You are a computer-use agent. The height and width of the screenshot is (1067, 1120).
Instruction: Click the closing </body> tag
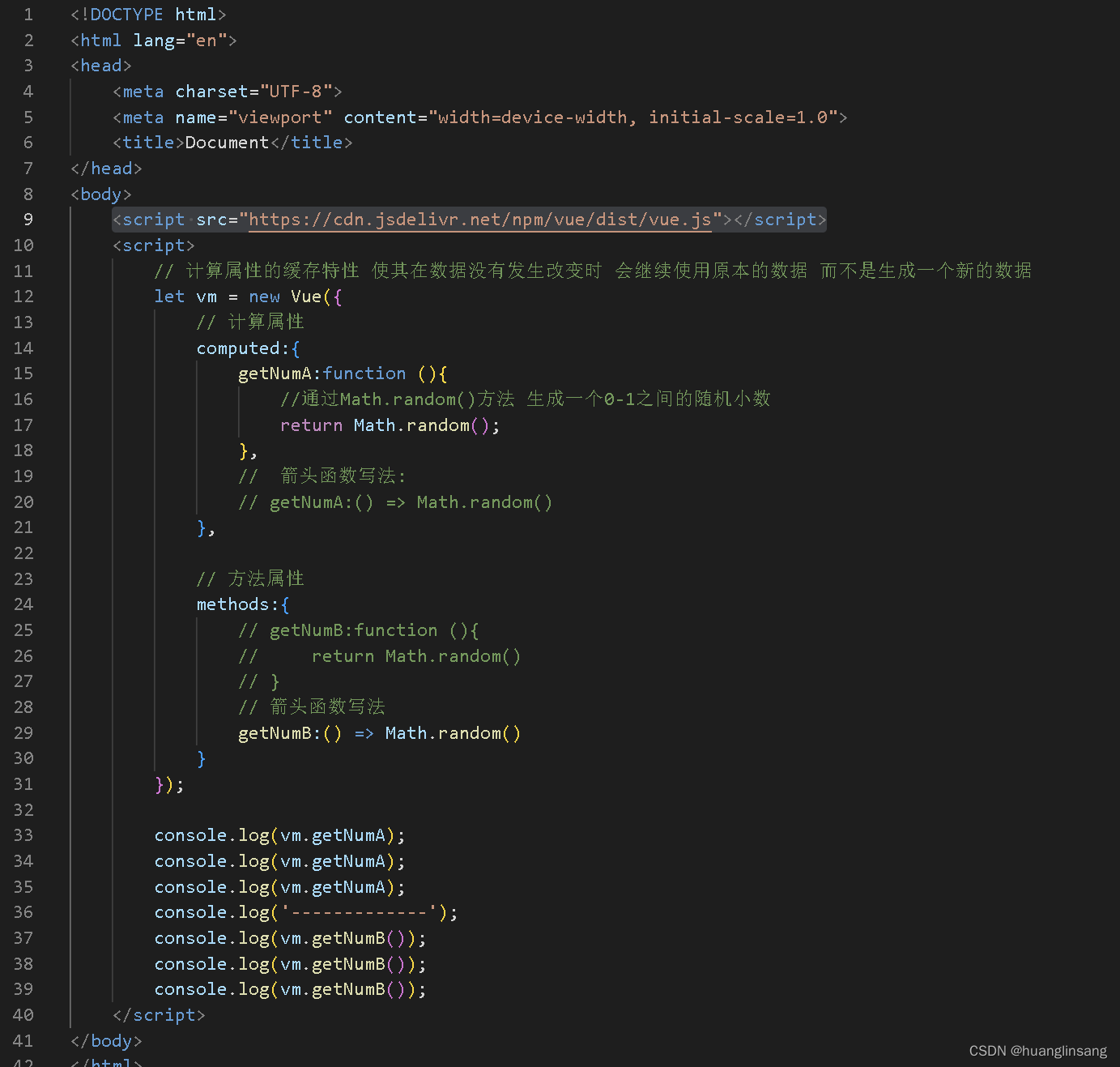tap(106, 1041)
